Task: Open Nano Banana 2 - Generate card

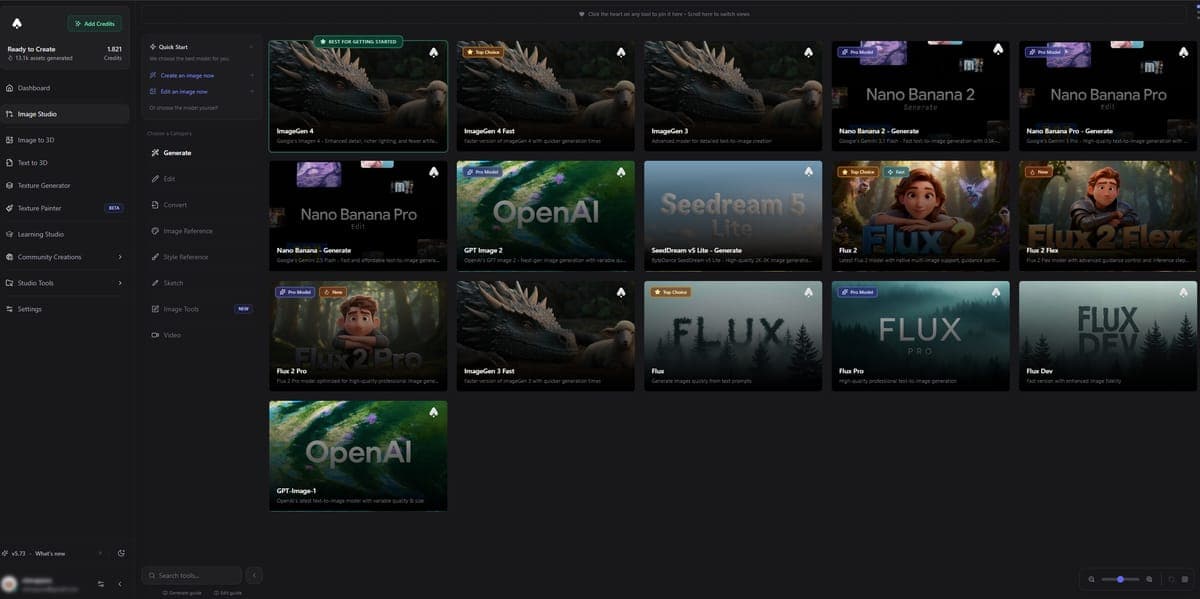Action: pyautogui.click(x=921, y=96)
